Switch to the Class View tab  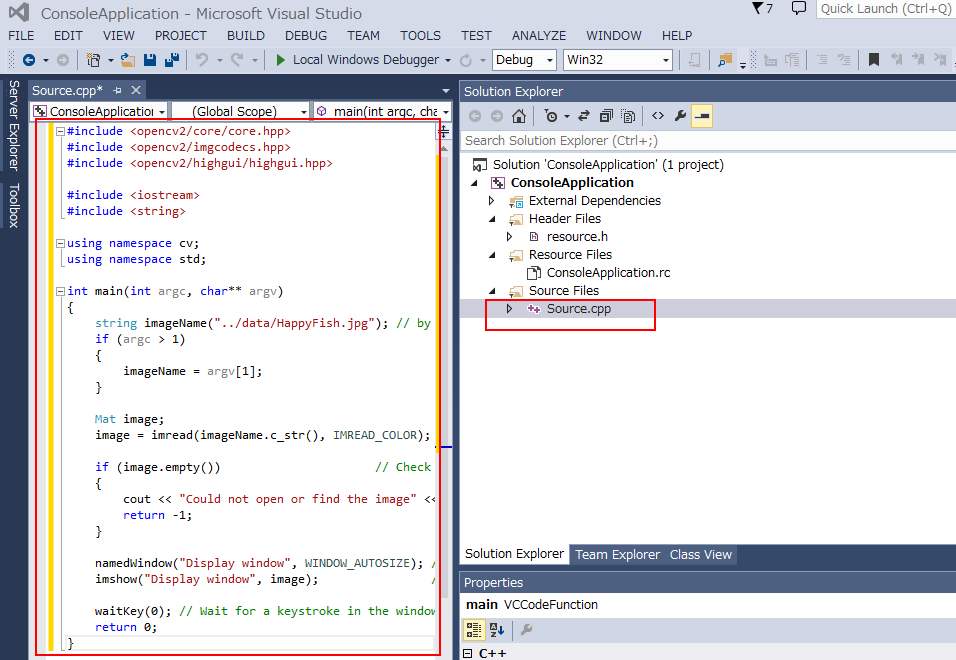click(x=701, y=555)
